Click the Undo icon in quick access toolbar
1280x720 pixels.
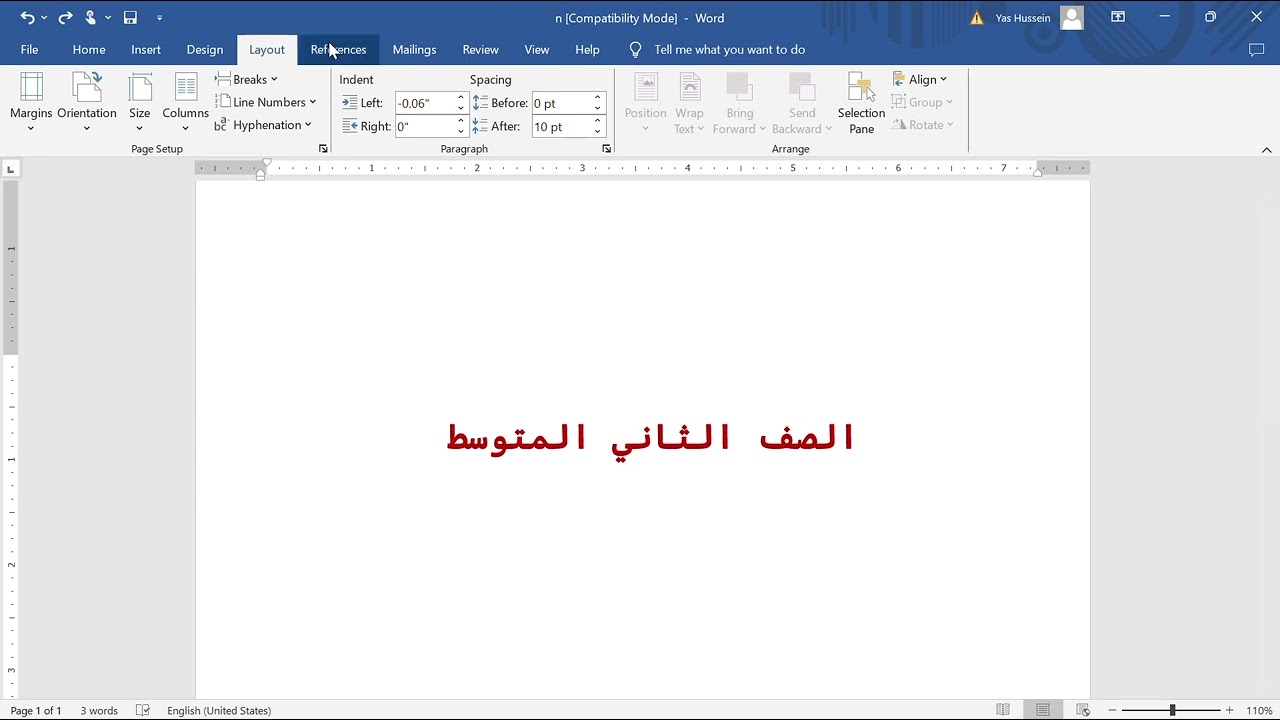[27, 17]
